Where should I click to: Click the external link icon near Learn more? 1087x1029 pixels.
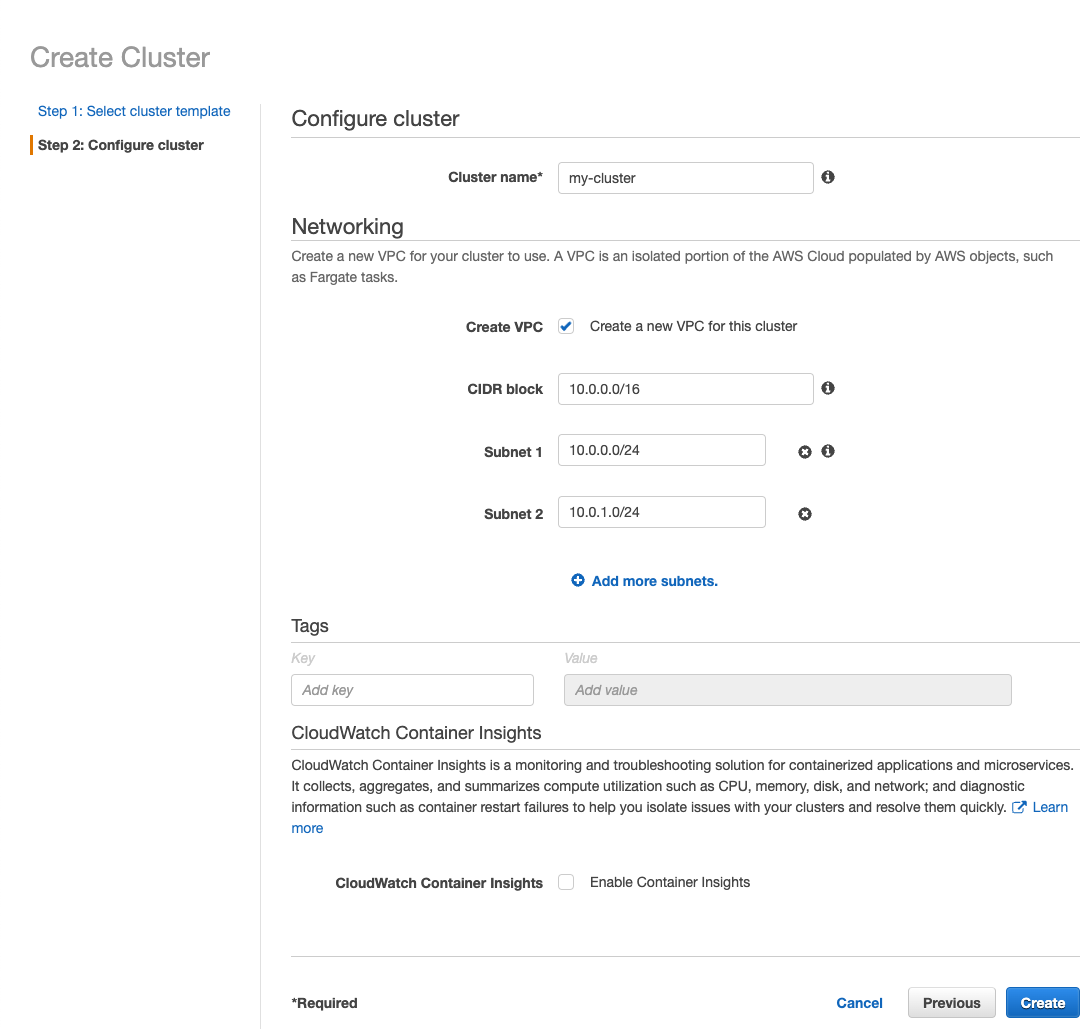[x=1018, y=807]
